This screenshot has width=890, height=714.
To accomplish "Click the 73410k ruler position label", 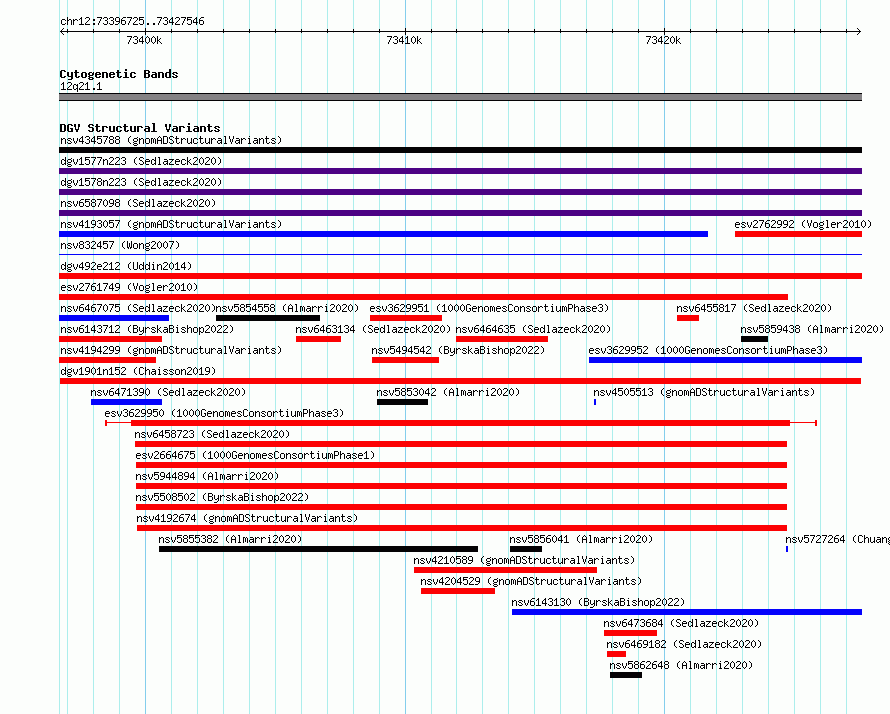I will coord(404,40).
